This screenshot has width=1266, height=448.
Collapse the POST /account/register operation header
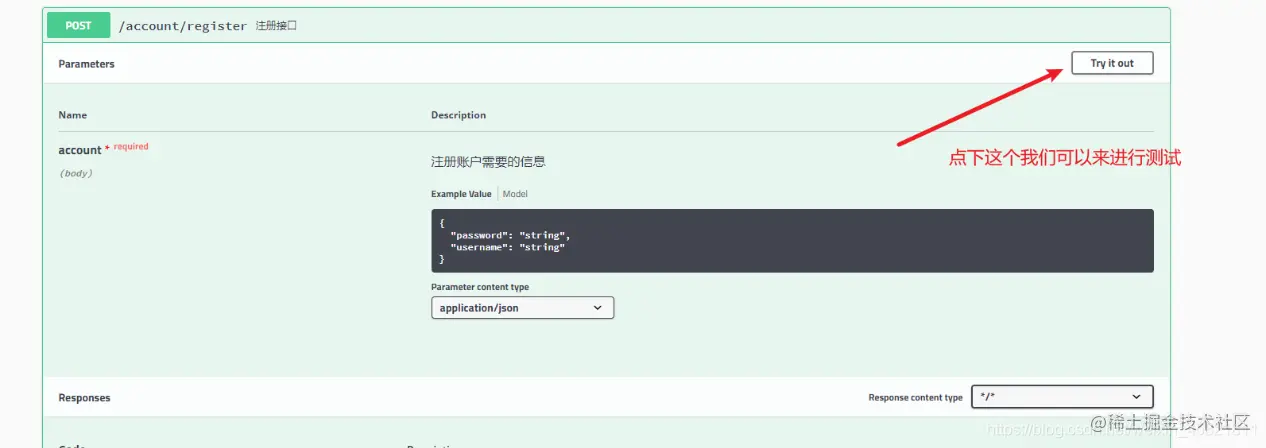[x=606, y=26]
